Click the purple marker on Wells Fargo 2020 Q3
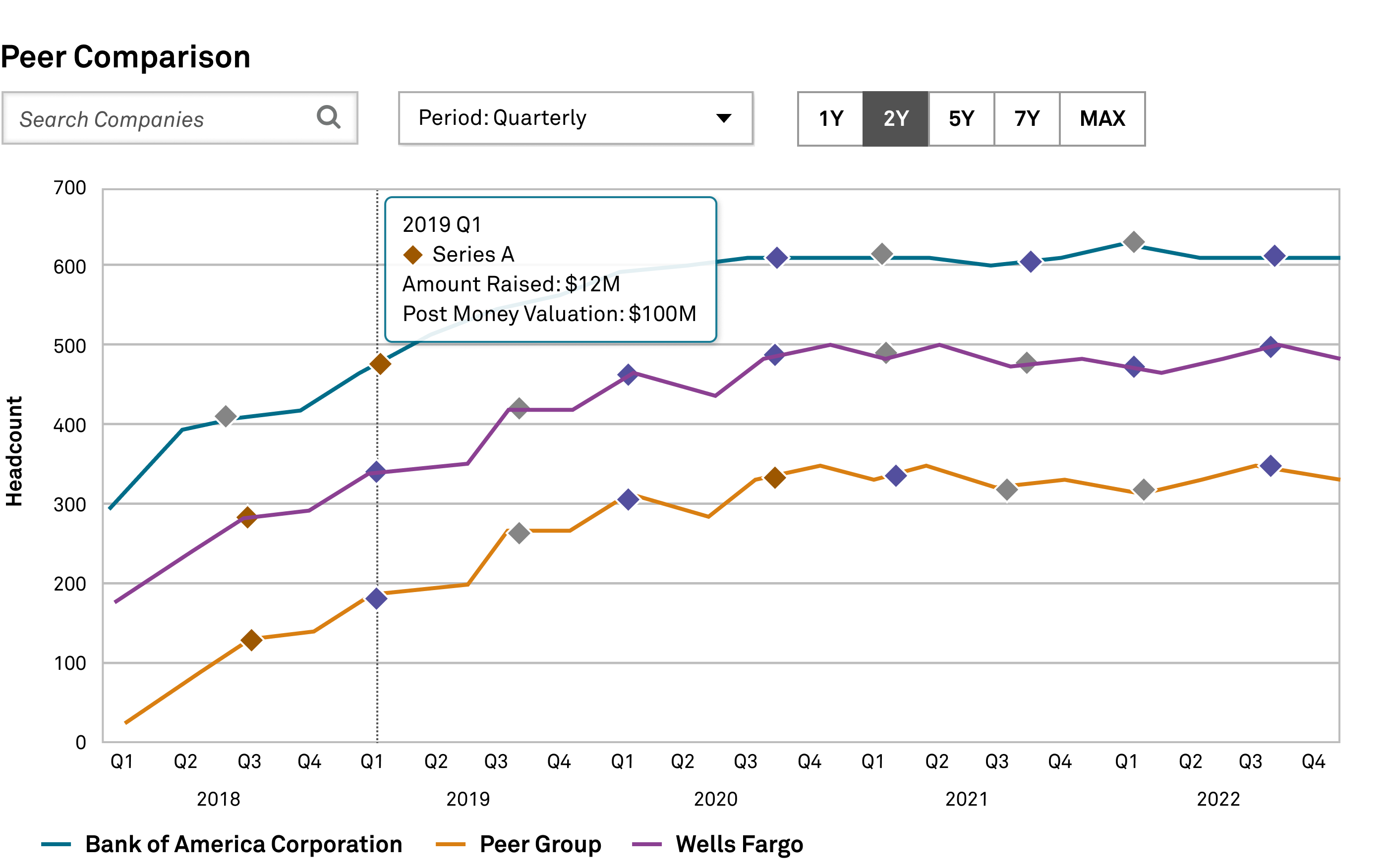Image resolution: width=1388 pixels, height=868 pixels. pos(775,355)
